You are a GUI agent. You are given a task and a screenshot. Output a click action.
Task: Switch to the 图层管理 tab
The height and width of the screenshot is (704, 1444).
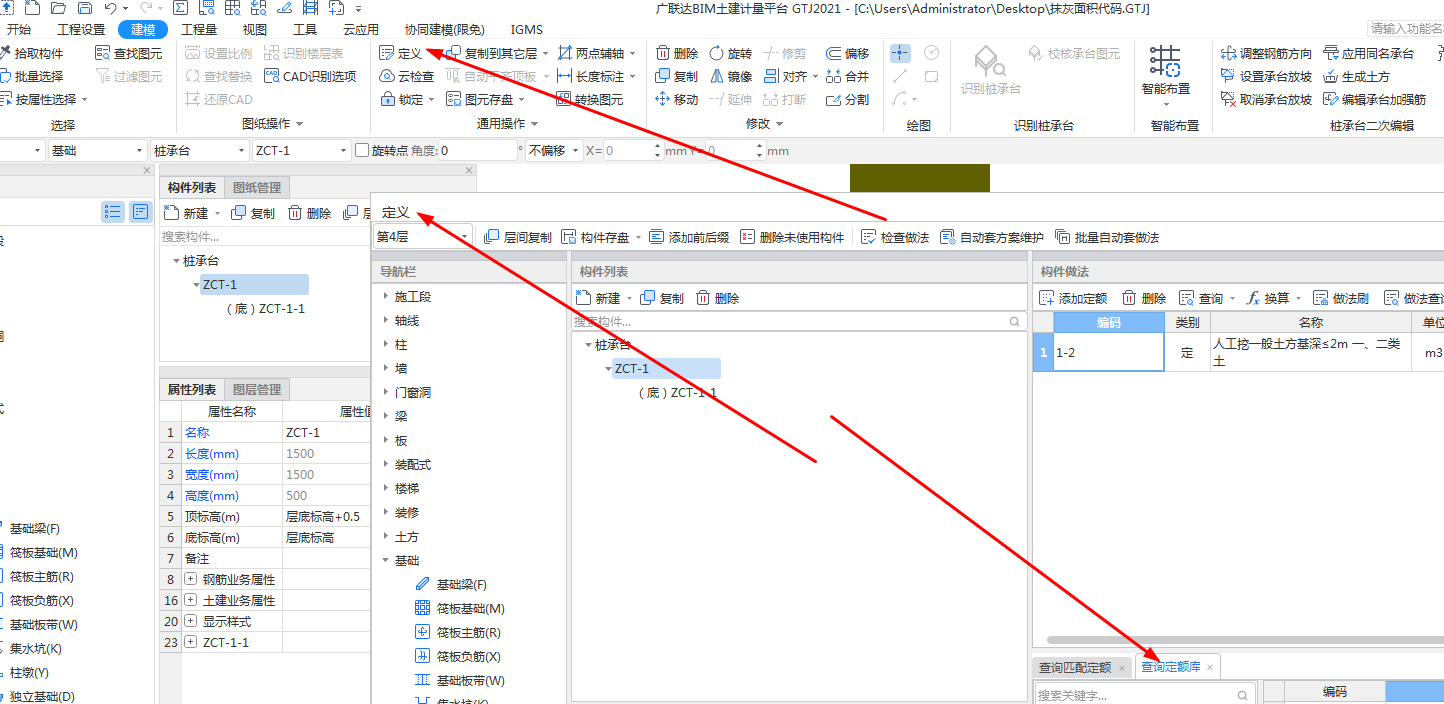coord(257,389)
